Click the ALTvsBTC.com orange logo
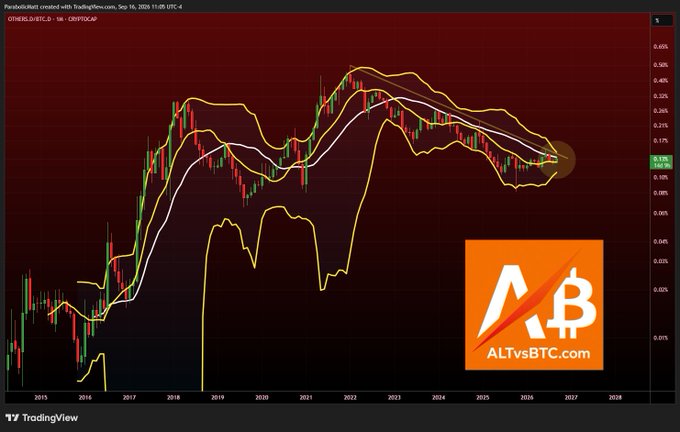 pyautogui.click(x=534, y=304)
